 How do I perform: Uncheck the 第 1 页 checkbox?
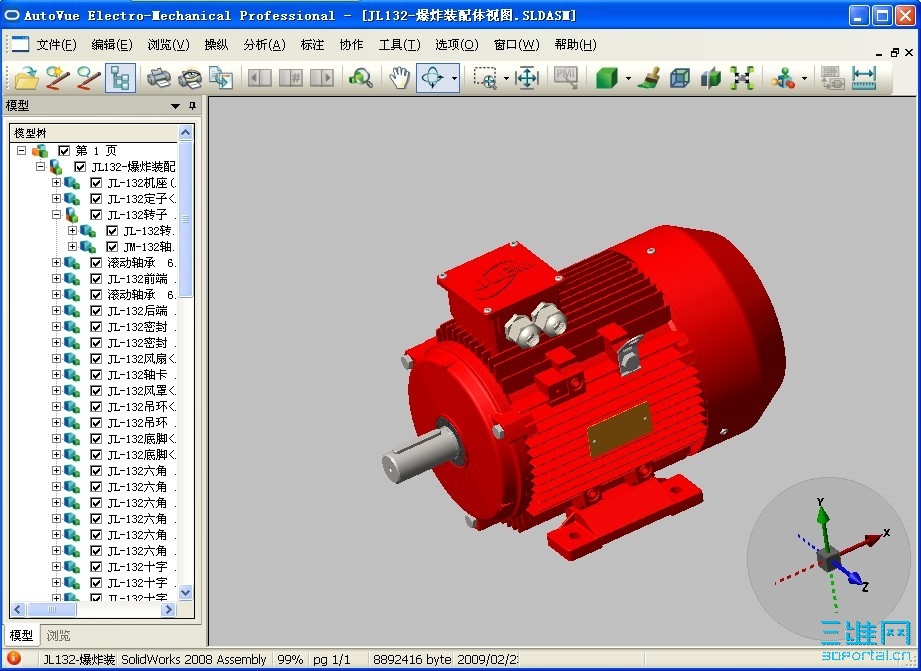64,150
